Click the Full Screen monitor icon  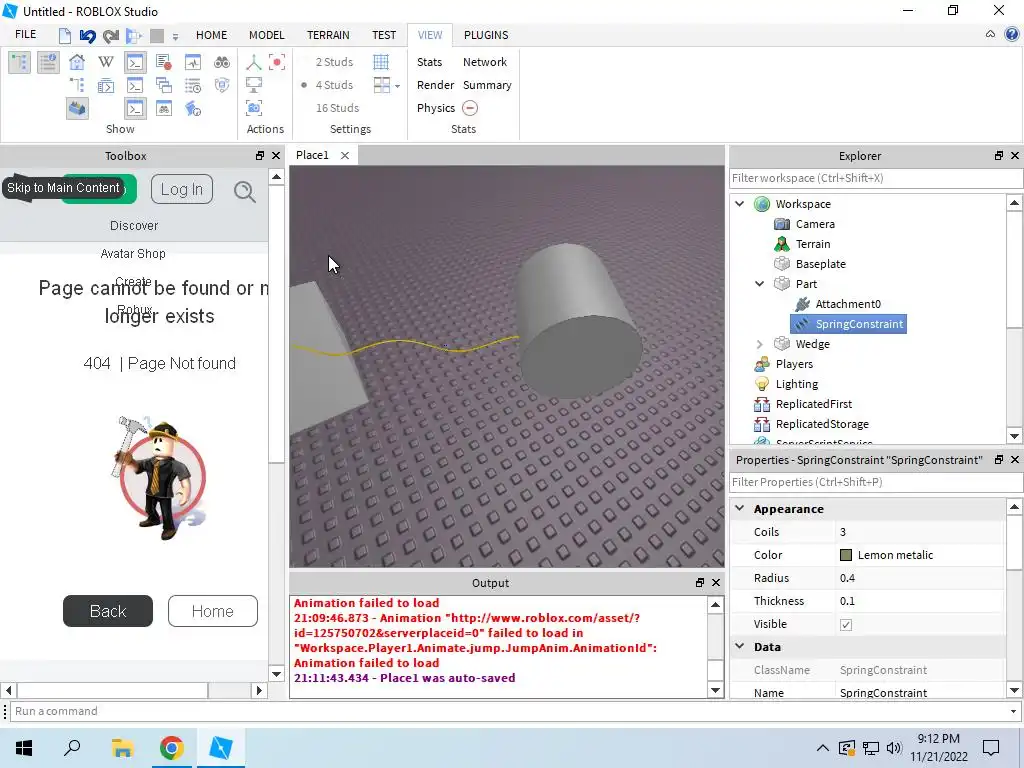254,85
